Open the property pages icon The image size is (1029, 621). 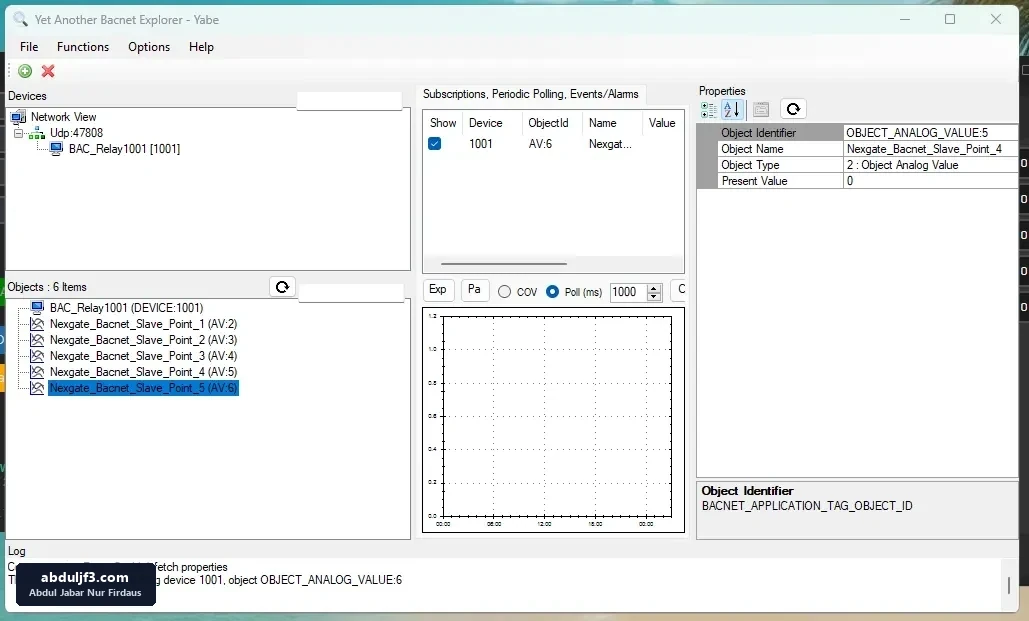pyautogui.click(x=761, y=110)
